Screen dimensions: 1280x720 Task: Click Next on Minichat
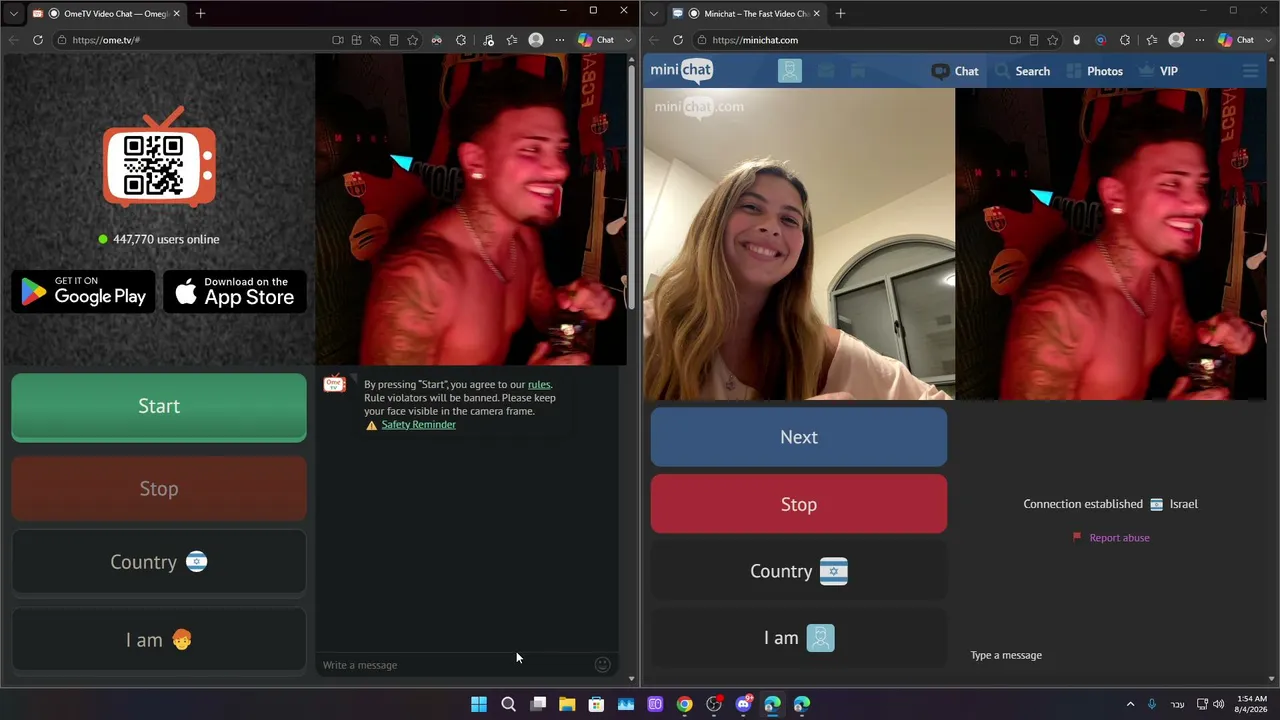[799, 437]
